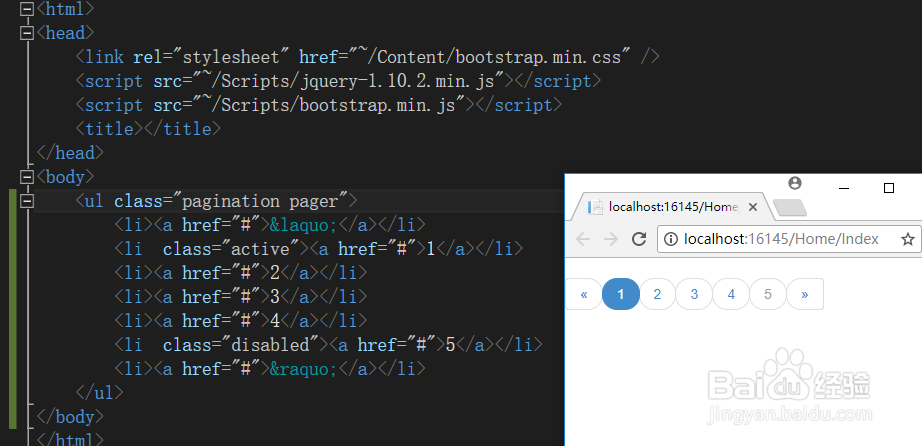Bookmark page with the star icon

click(x=908, y=239)
